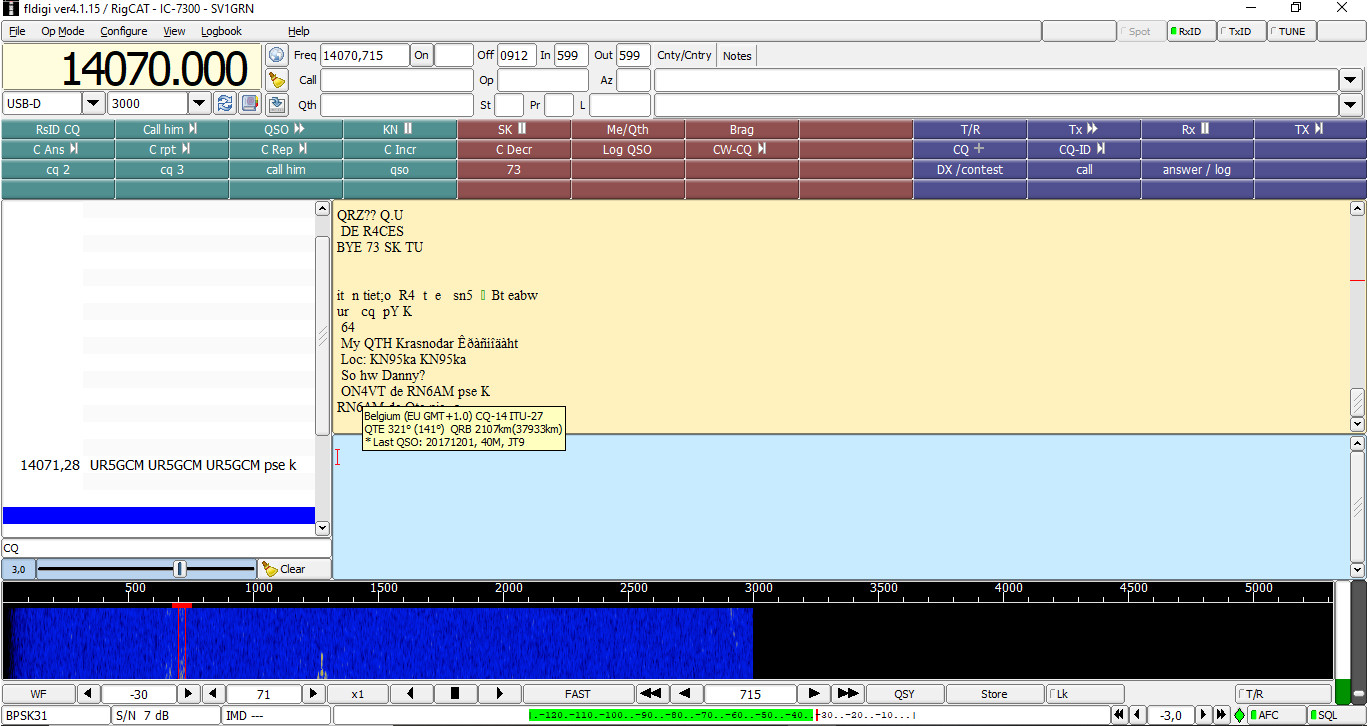Click the green diamond signal indicator
This screenshot has height=726, width=1368.
1239,715
